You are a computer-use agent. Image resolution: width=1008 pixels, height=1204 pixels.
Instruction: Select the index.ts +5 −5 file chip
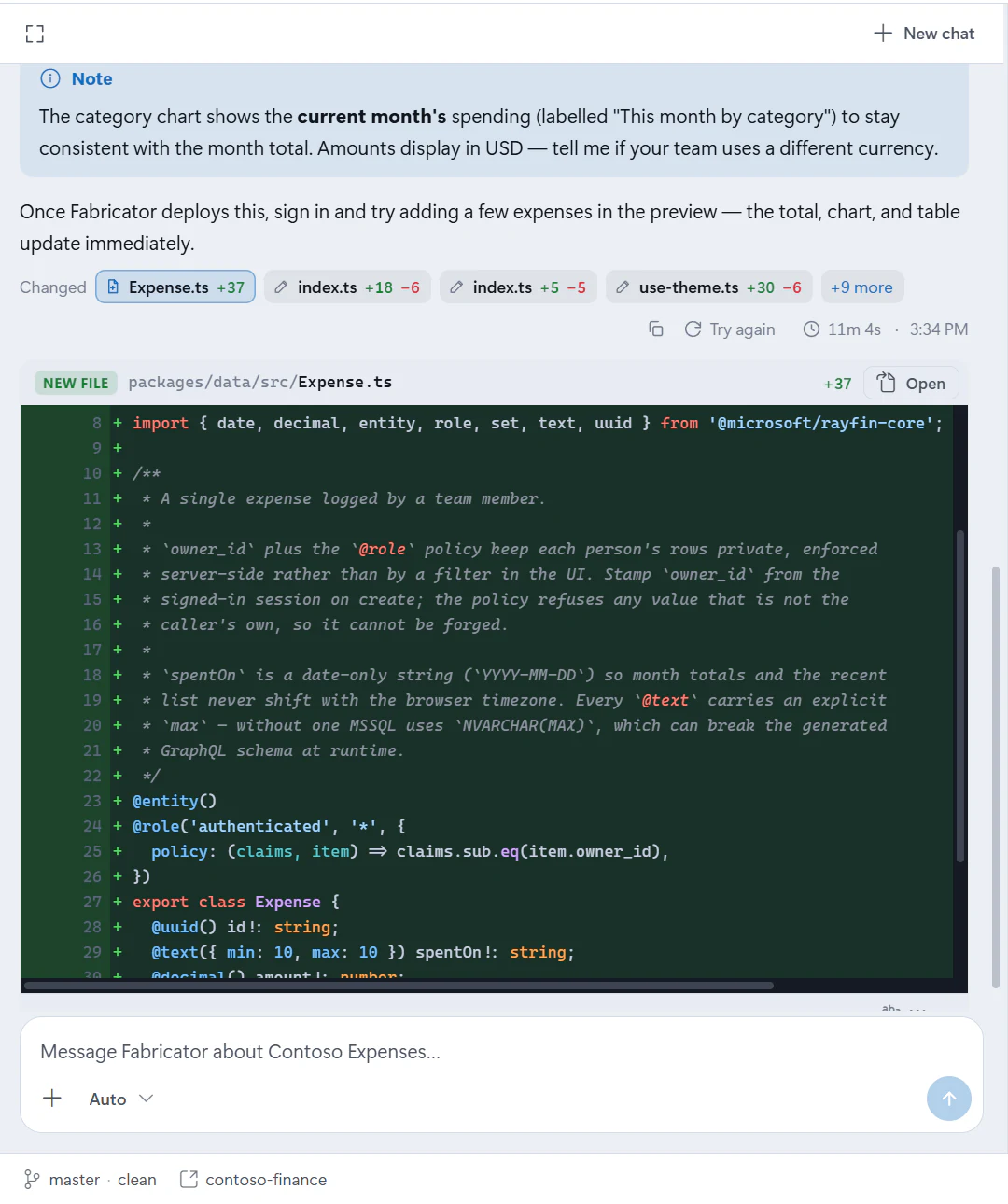(x=518, y=287)
